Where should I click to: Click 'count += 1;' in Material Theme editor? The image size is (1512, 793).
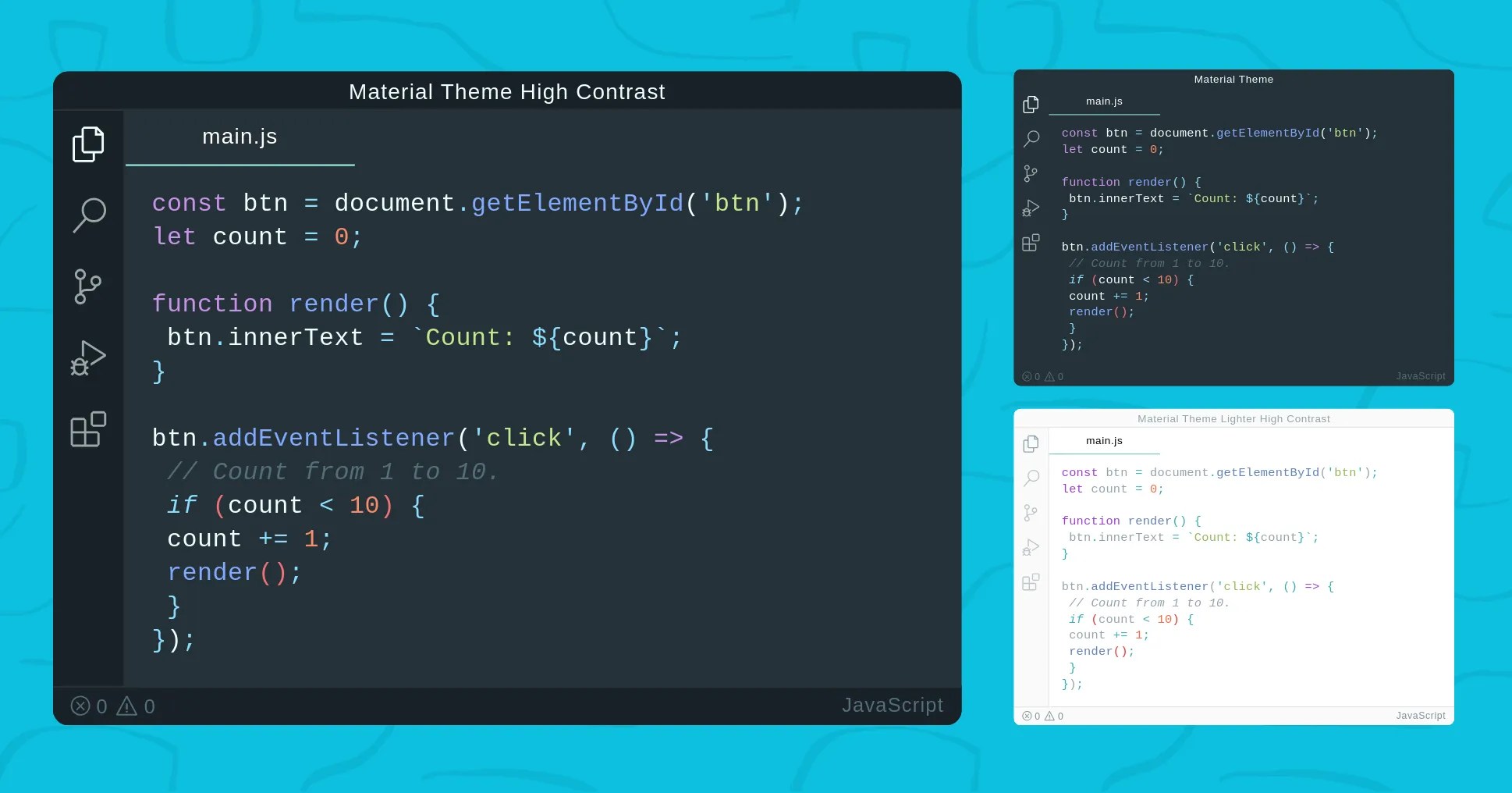[1109, 297]
